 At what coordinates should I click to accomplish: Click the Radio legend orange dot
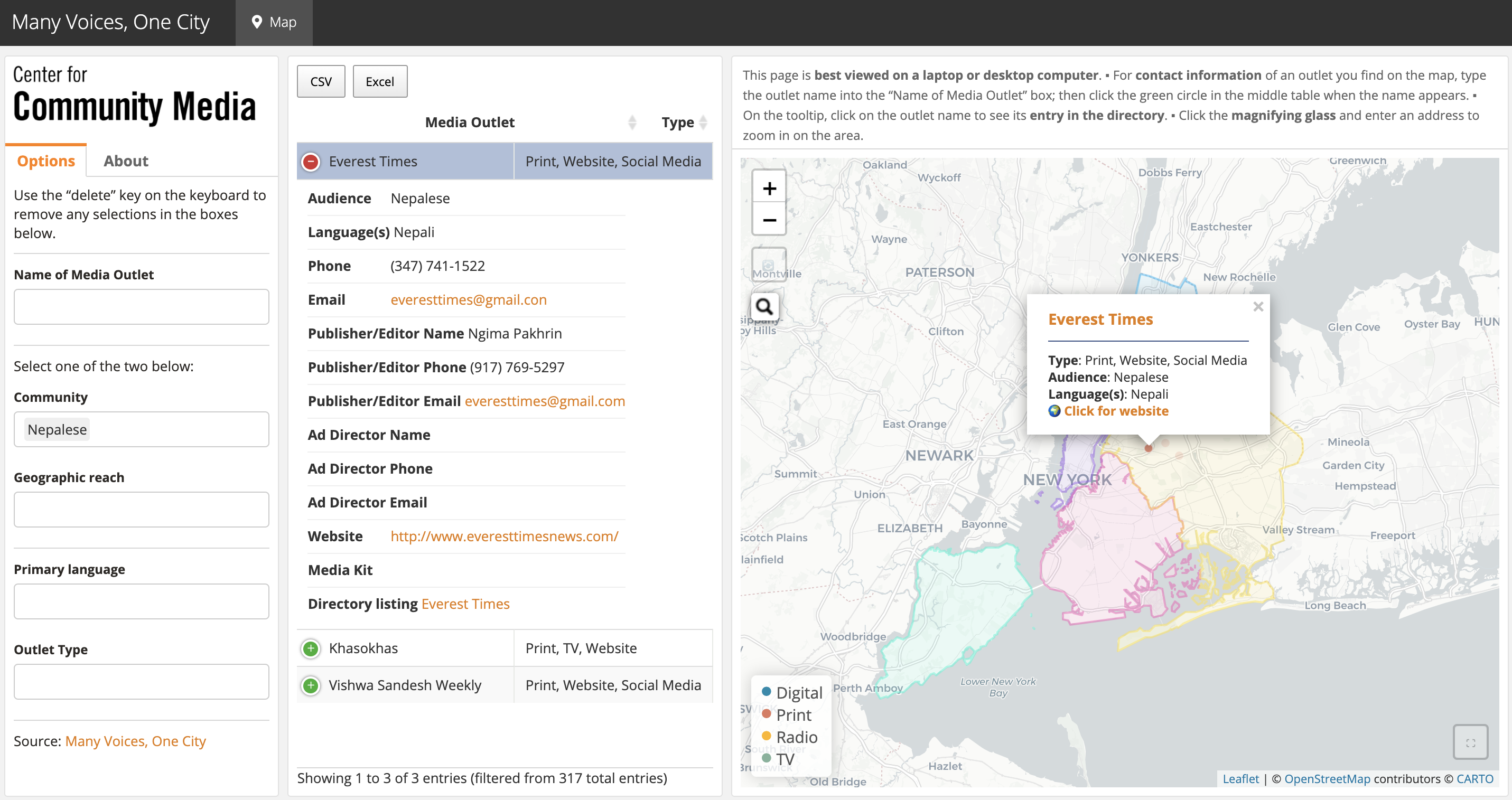click(766, 736)
